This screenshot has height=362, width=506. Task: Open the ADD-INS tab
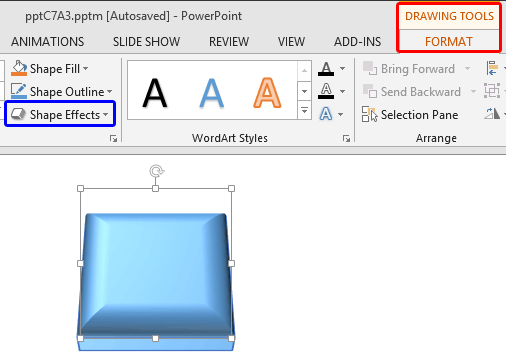358,42
